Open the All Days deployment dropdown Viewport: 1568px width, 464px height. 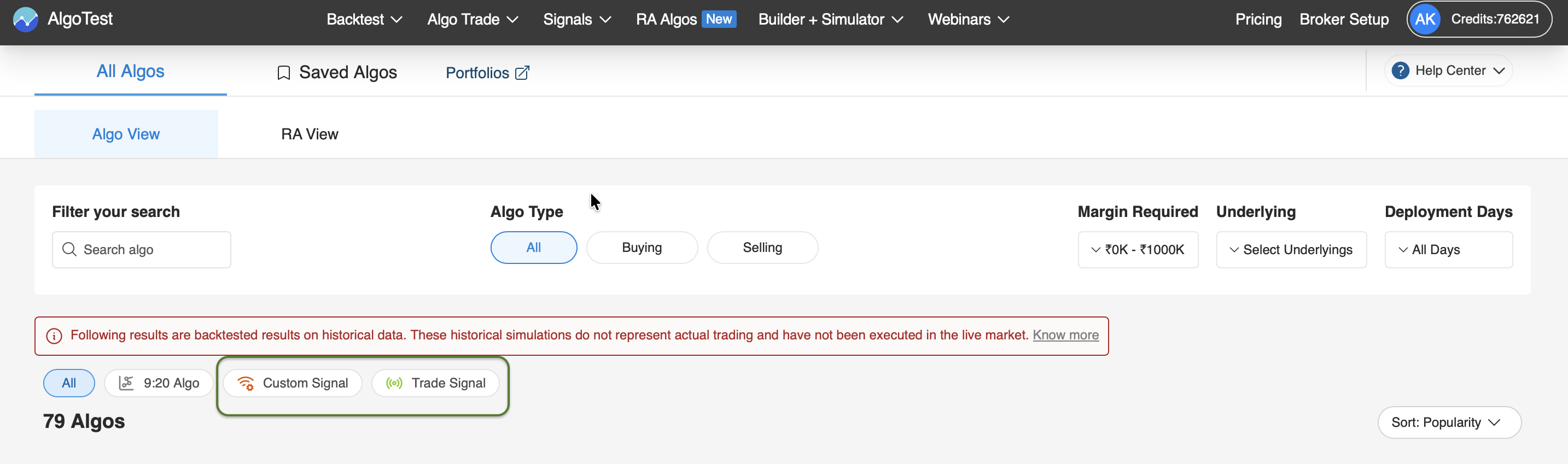tap(1448, 249)
